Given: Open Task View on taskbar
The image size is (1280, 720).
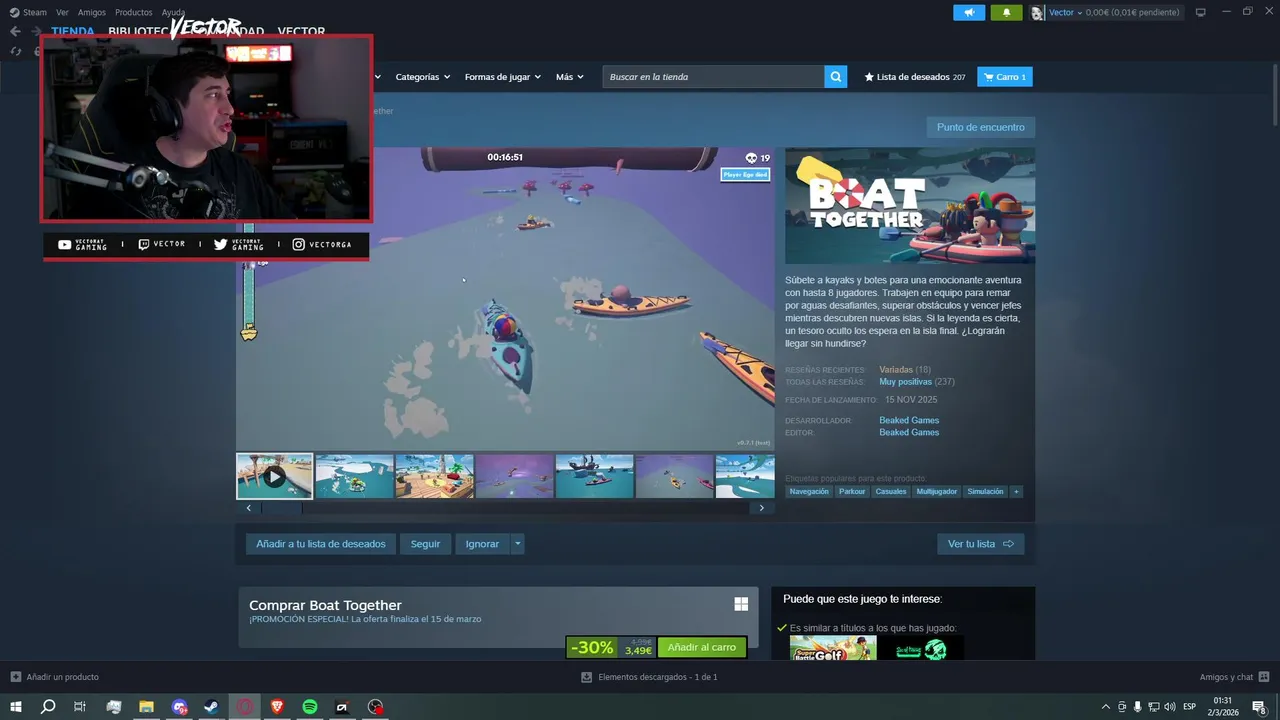Looking at the screenshot, I should [x=80, y=706].
